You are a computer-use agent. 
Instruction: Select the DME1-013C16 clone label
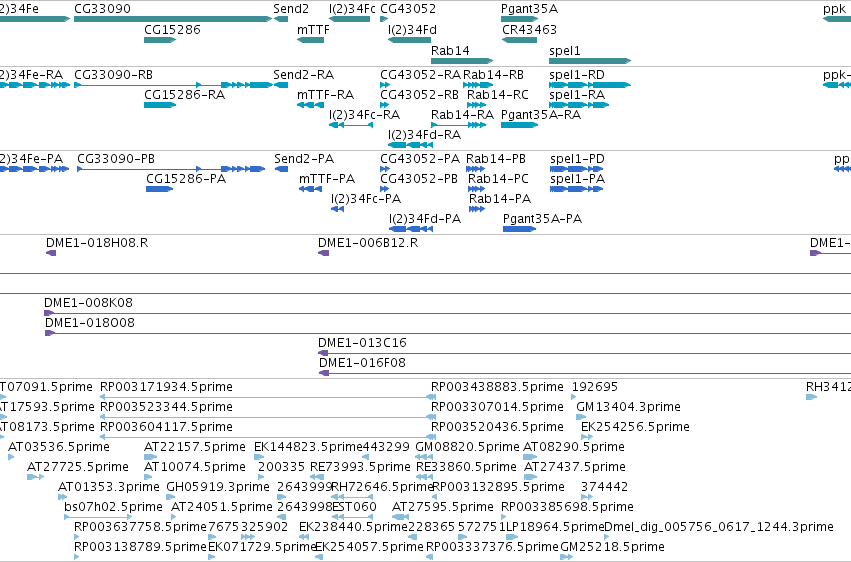[x=362, y=343]
